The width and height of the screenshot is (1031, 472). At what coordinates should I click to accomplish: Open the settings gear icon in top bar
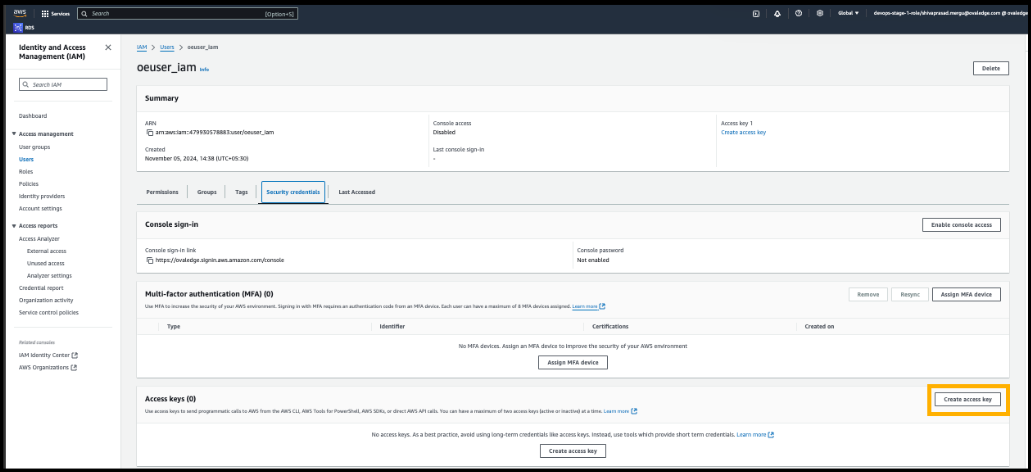point(819,13)
